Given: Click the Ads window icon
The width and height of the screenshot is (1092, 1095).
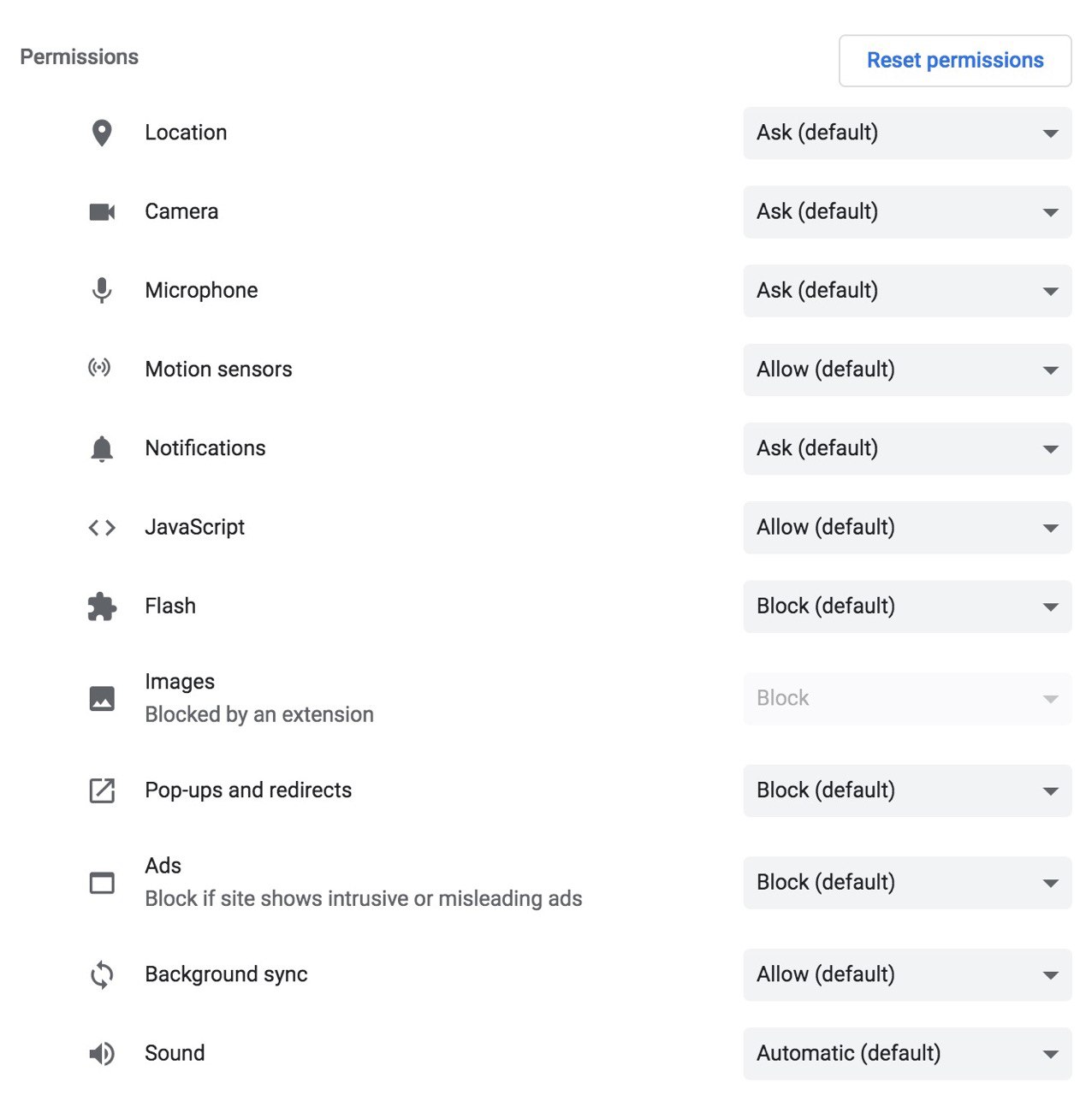Looking at the screenshot, I should click(x=102, y=882).
